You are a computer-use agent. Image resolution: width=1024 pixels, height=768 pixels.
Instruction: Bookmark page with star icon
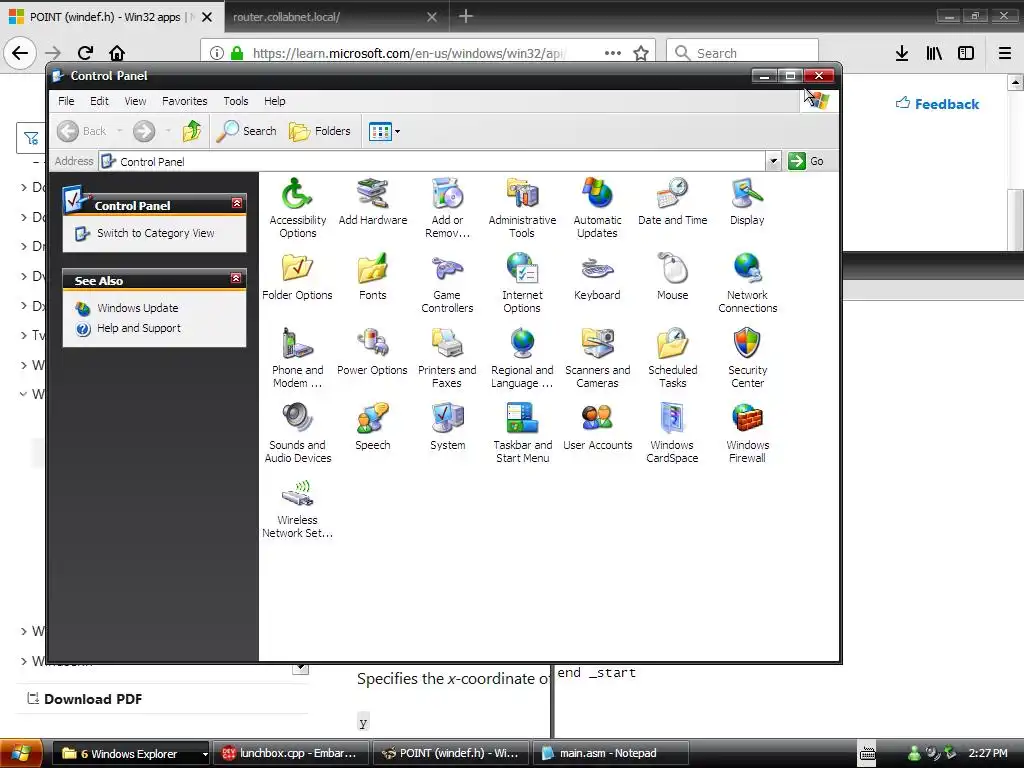click(641, 53)
